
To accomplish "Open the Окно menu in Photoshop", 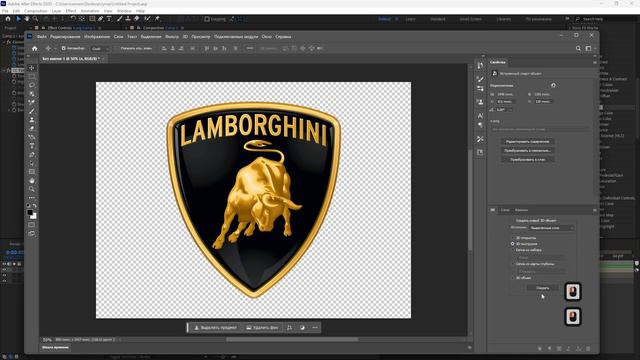I will point(267,37).
